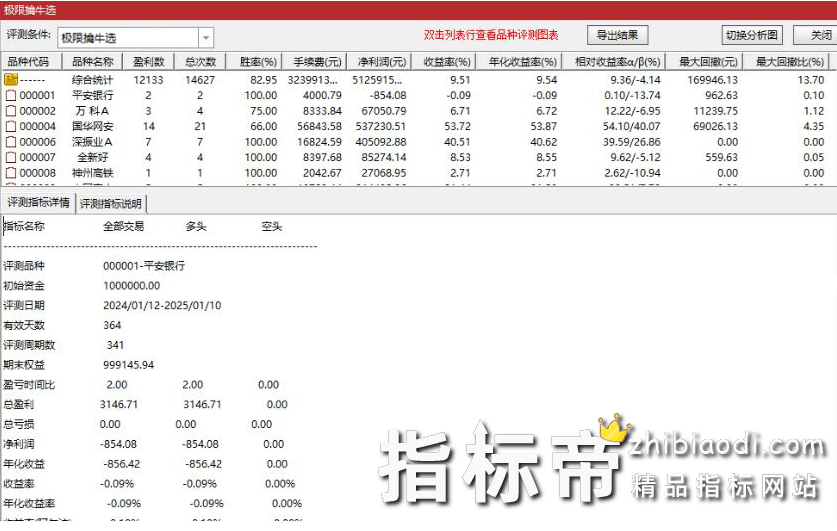Image resolution: width=837 pixels, height=531 pixels.
Task: Click the 空头 column label
Action: click(x=272, y=226)
